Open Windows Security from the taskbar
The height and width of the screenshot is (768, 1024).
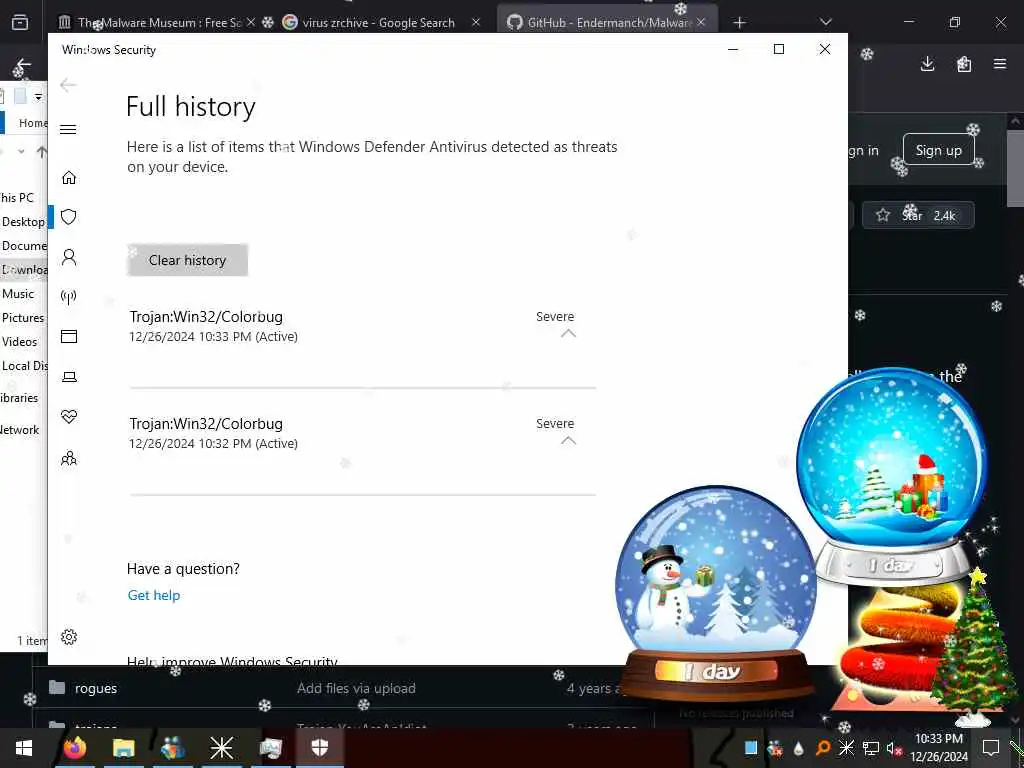point(319,748)
